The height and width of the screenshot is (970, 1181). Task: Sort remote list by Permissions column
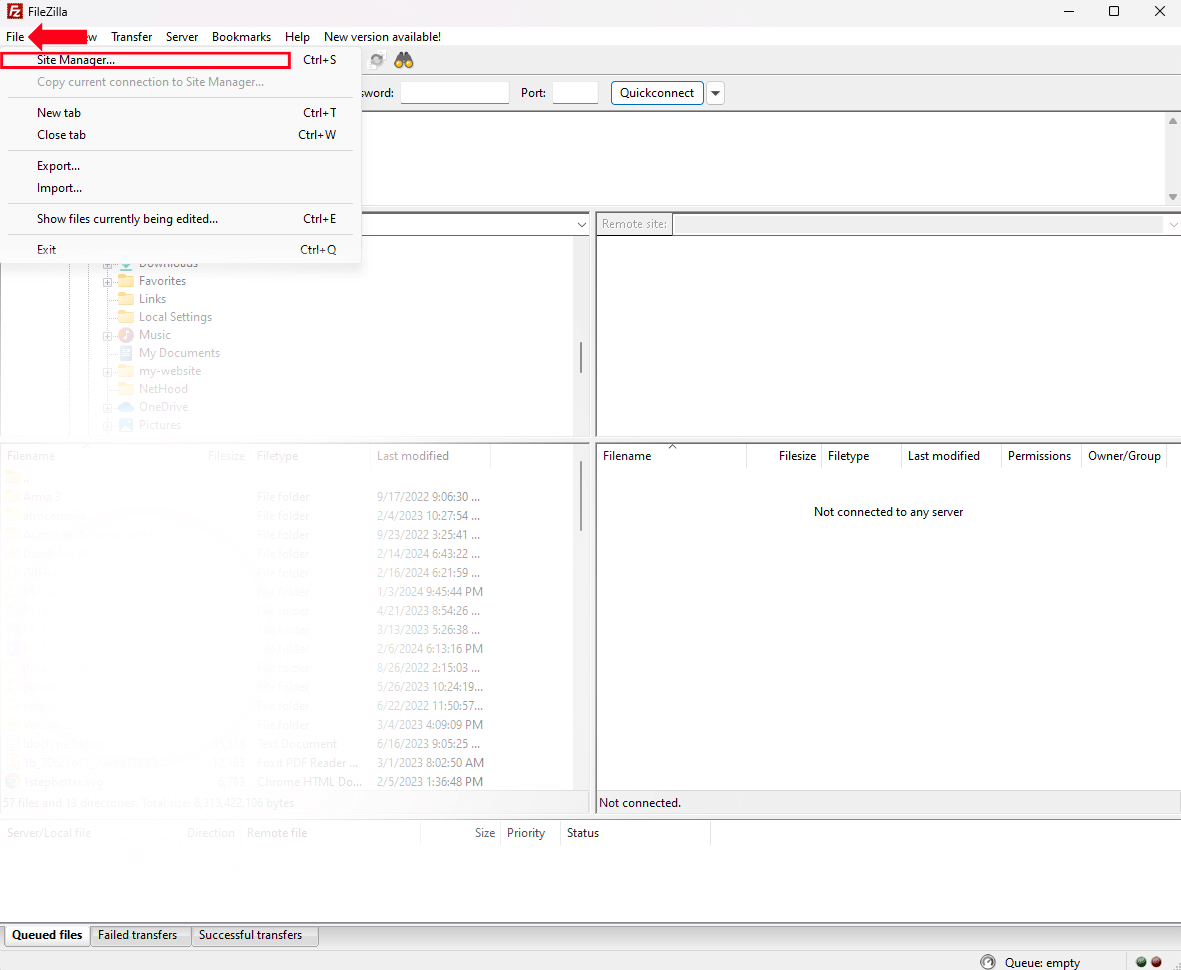pos(1042,456)
